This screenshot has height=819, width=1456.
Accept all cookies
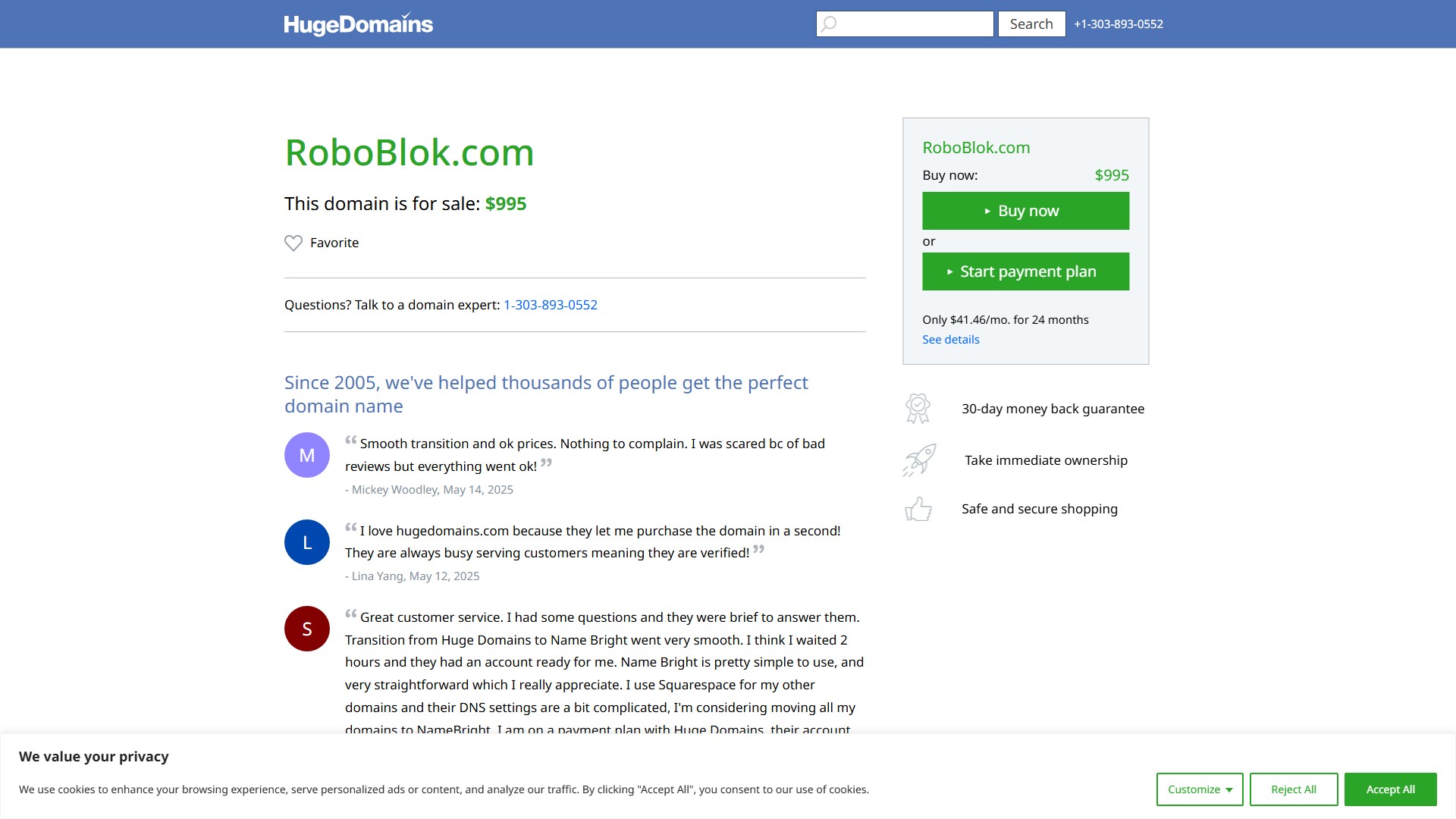pyautogui.click(x=1390, y=789)
